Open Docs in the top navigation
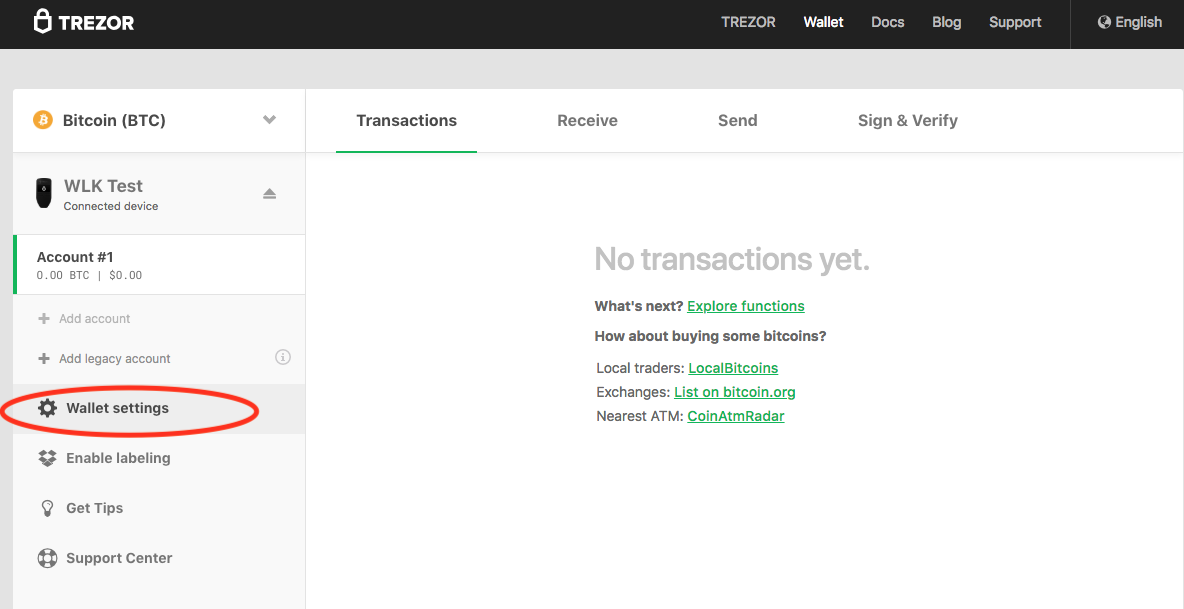The height and width of the screenshot is (609, 1184). pos(887,22)
